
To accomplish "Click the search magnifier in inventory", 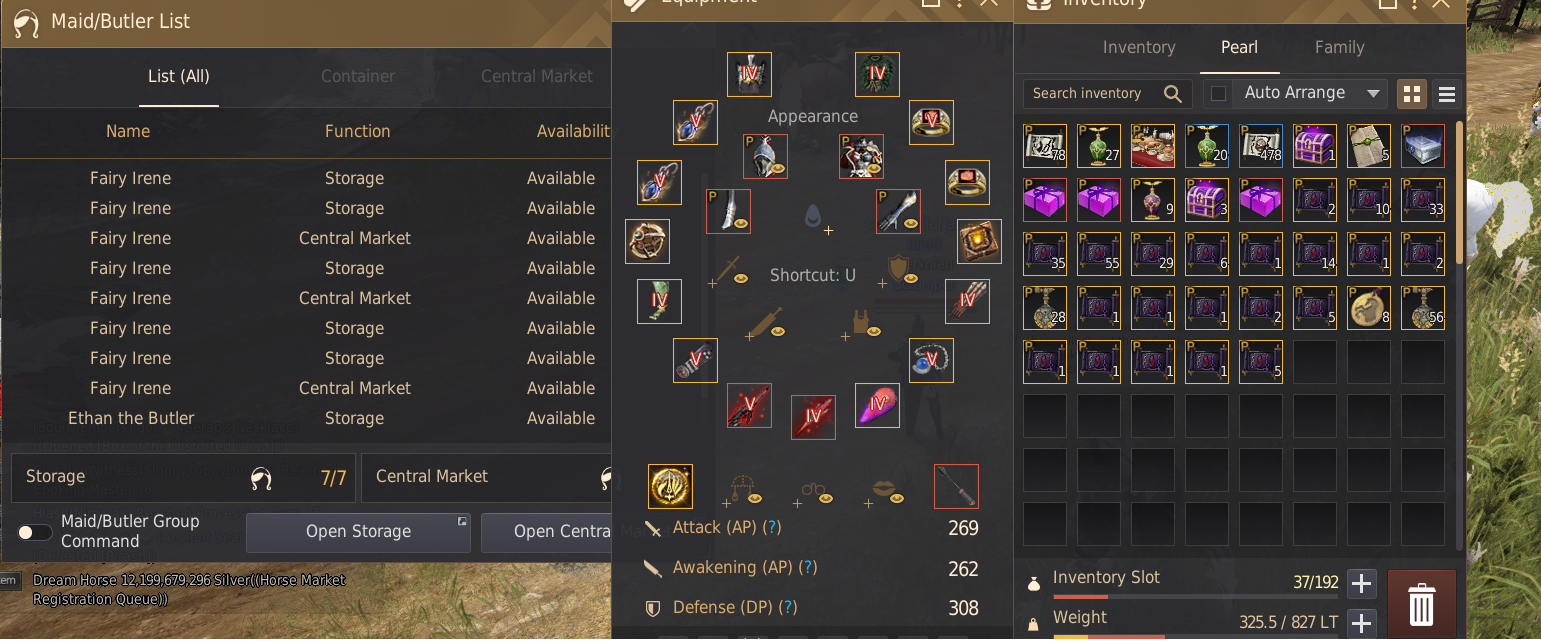I will 1173,93.
